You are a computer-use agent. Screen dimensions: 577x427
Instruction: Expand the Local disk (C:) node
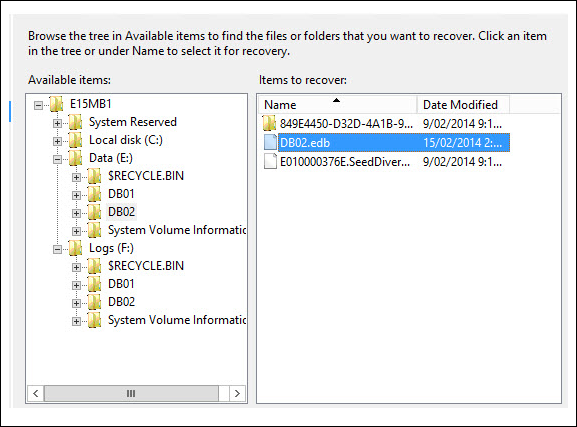57,141
